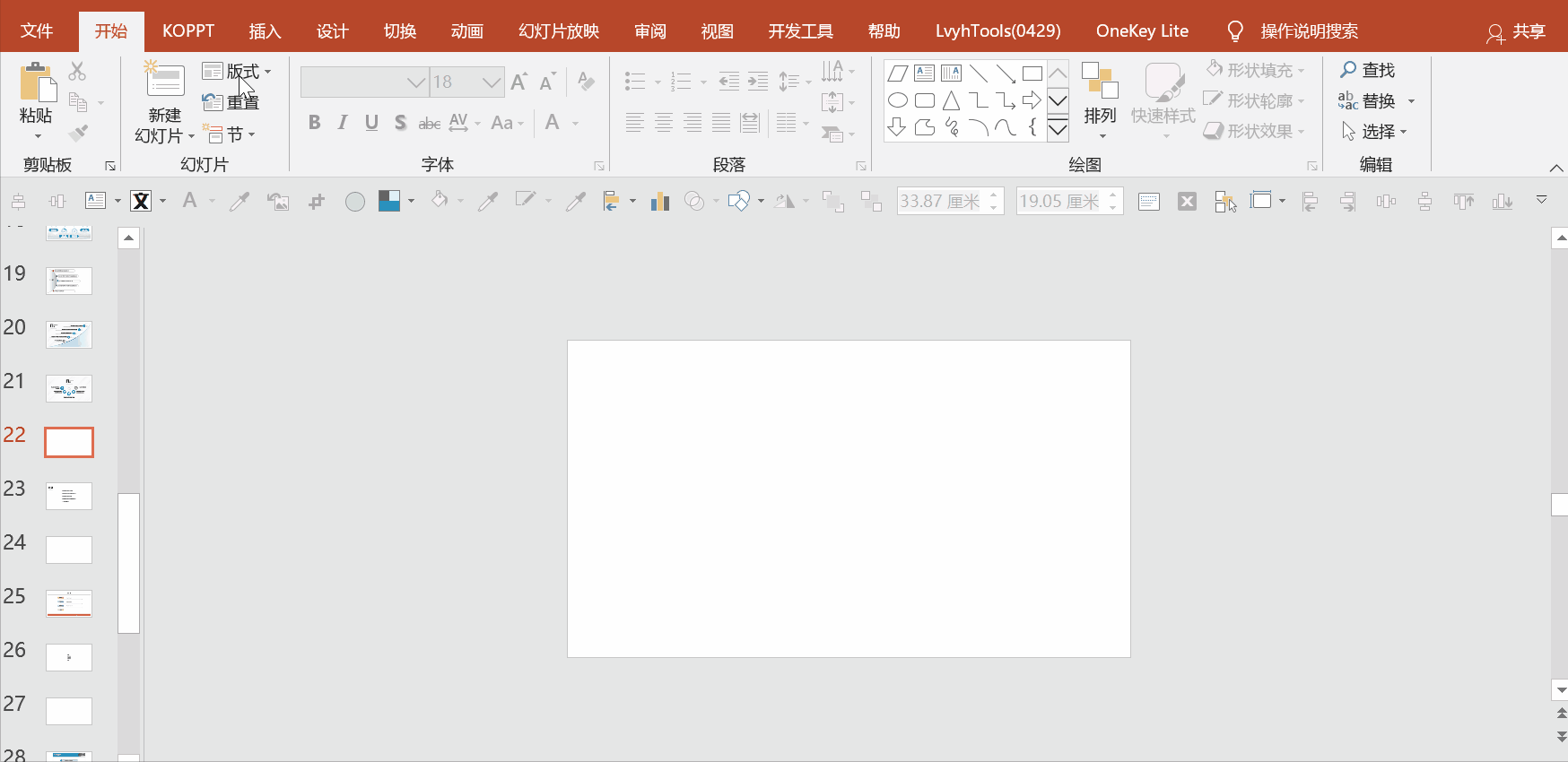The image size is (1568, 762).
Task: Toggle Bold text formatting
Action: [314, 123]
